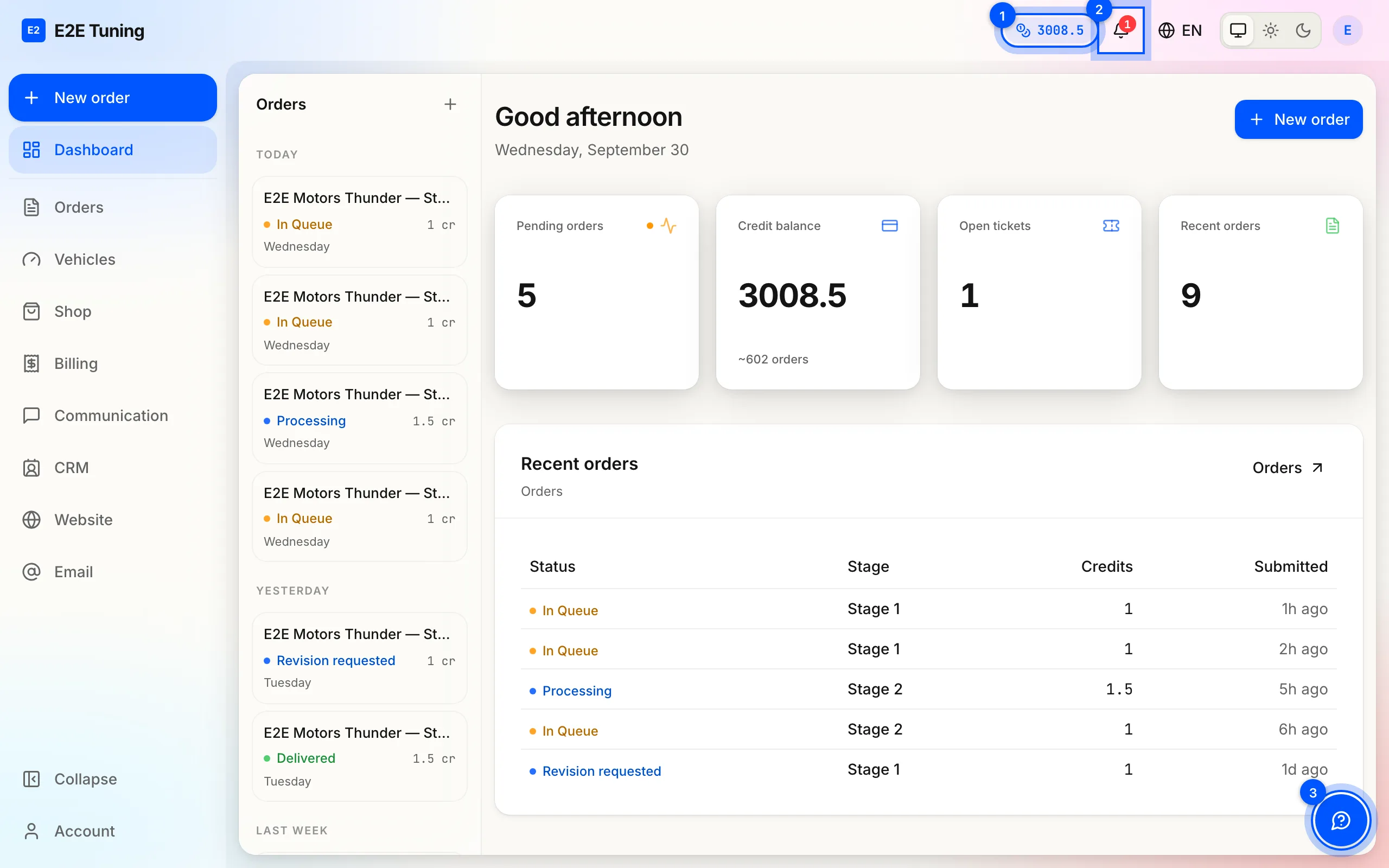Open the Account page
The image size is (1389, 868).
coord(112,831)
